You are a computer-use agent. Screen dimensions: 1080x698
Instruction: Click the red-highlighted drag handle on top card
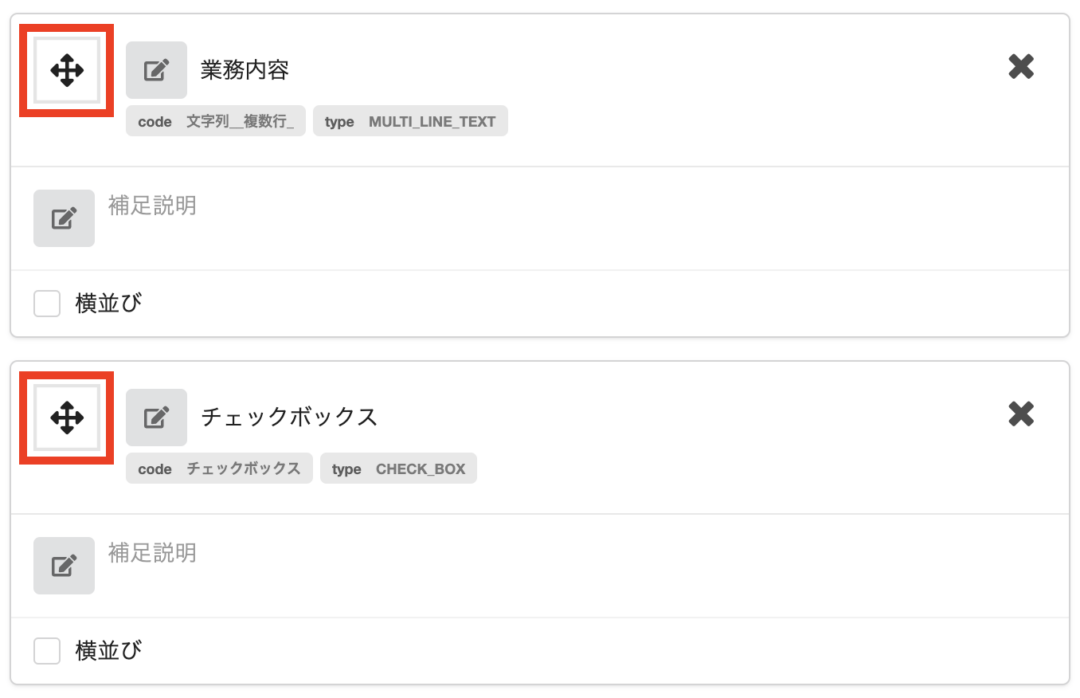(x=65, y=70)
